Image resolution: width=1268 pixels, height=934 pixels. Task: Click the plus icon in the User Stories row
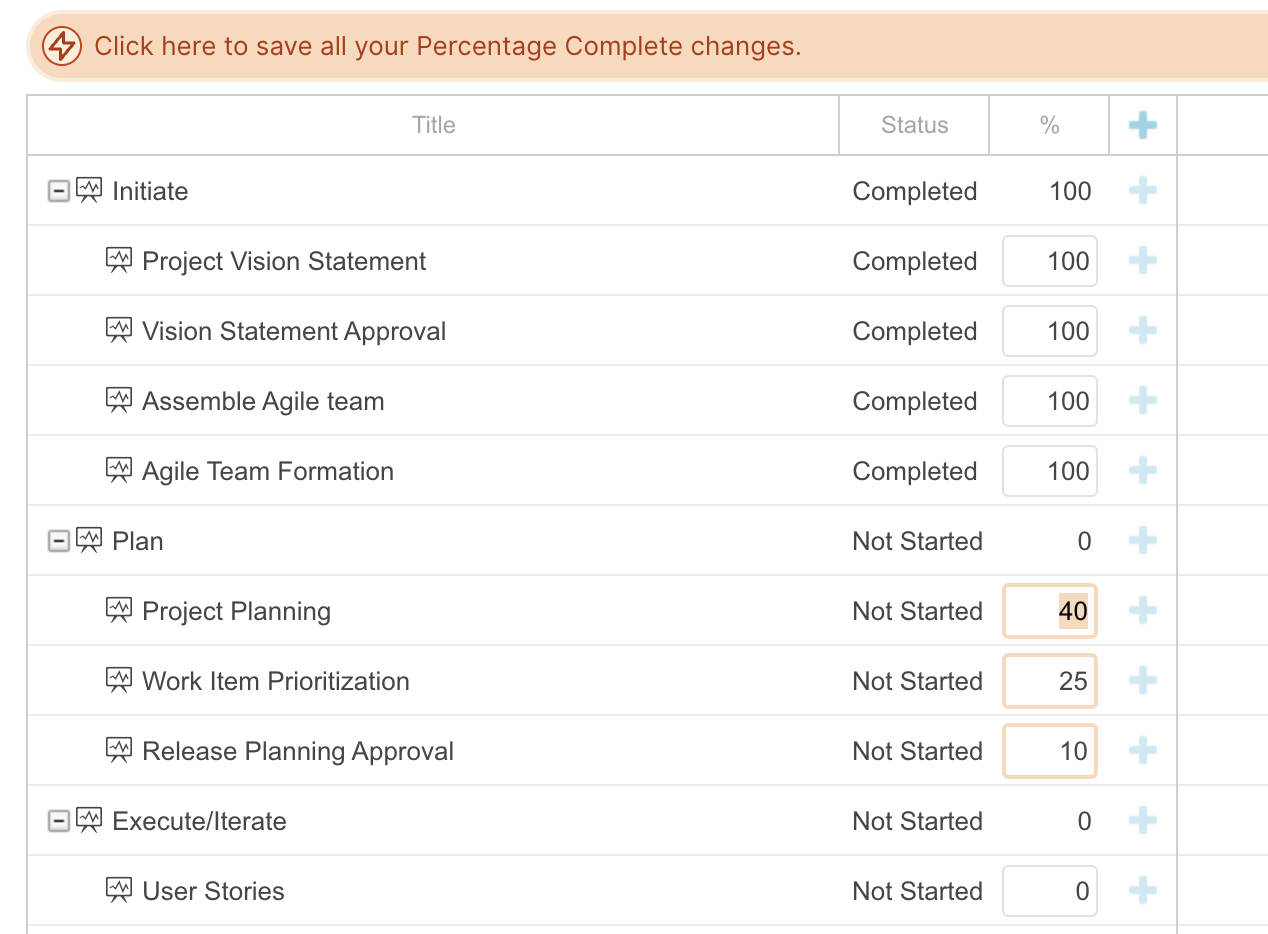(1143, 891)
